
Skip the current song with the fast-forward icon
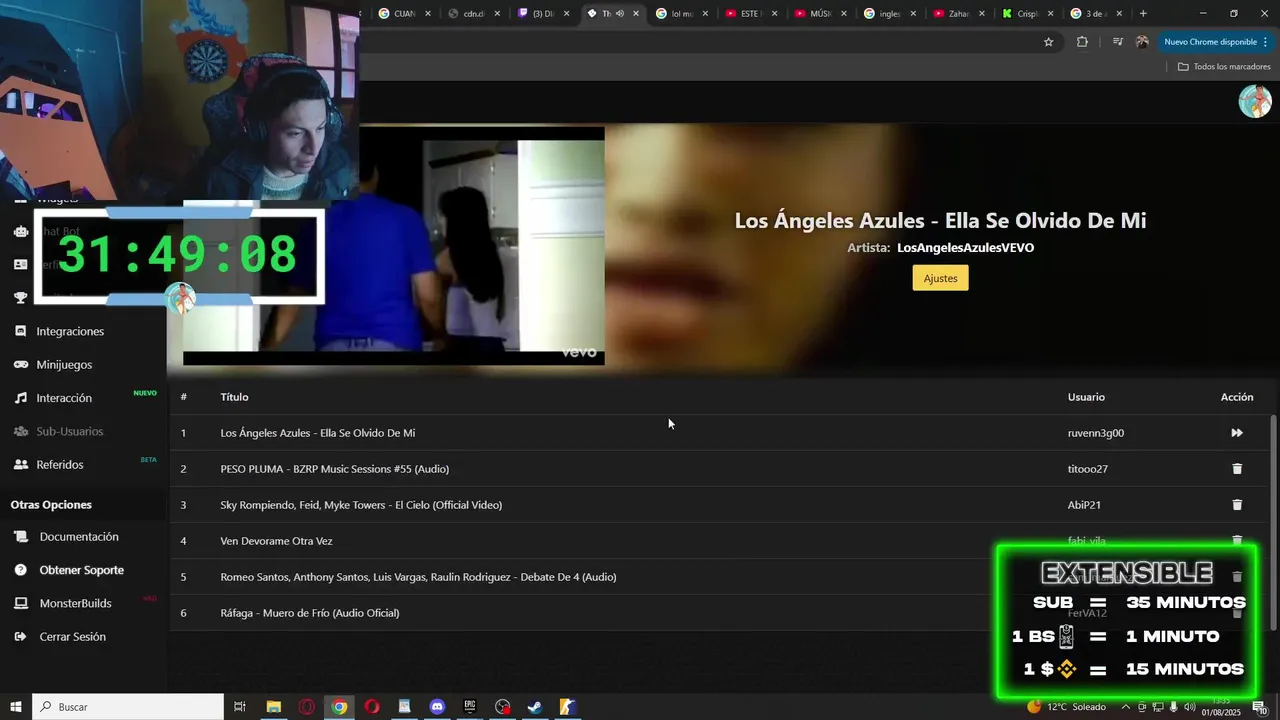(1237, 433)
